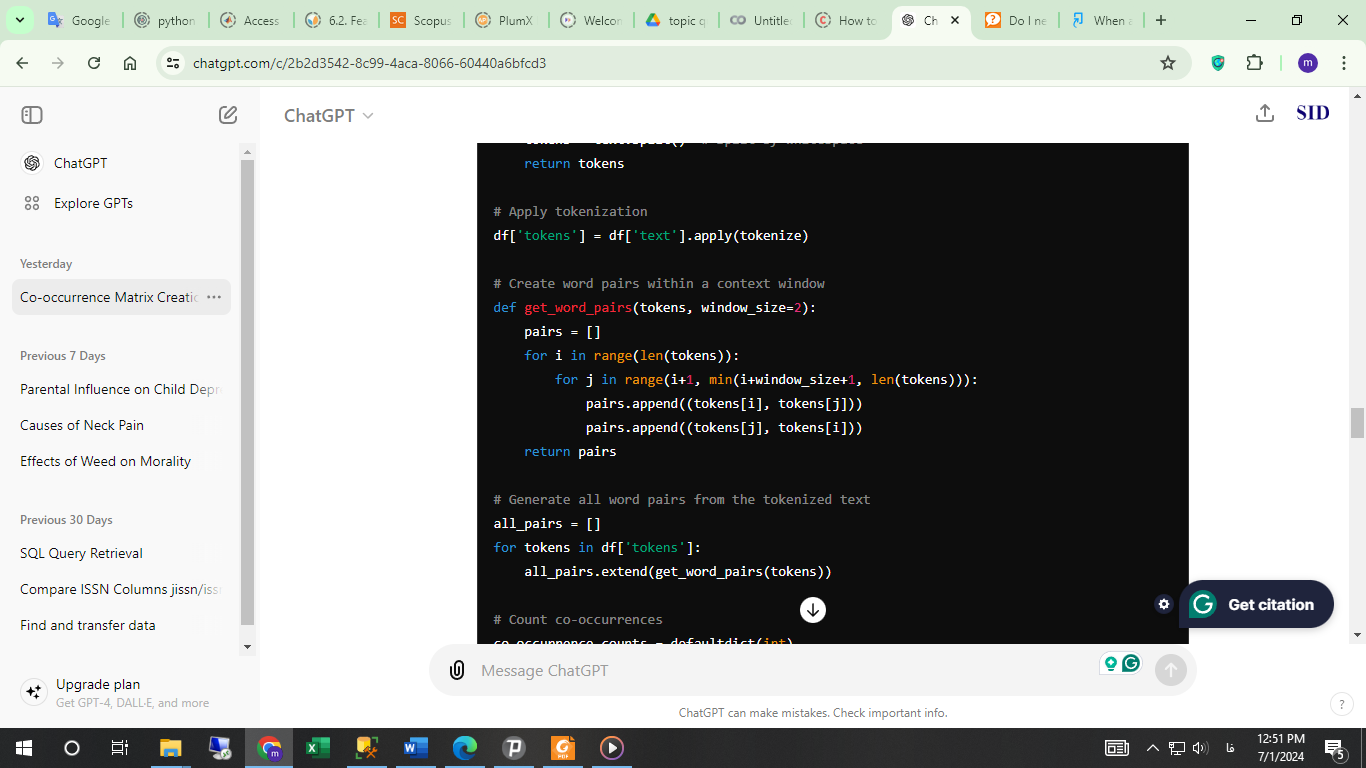
Task: Open a new browser tab
Action: pyautogui.click(x=1160, y=20)
